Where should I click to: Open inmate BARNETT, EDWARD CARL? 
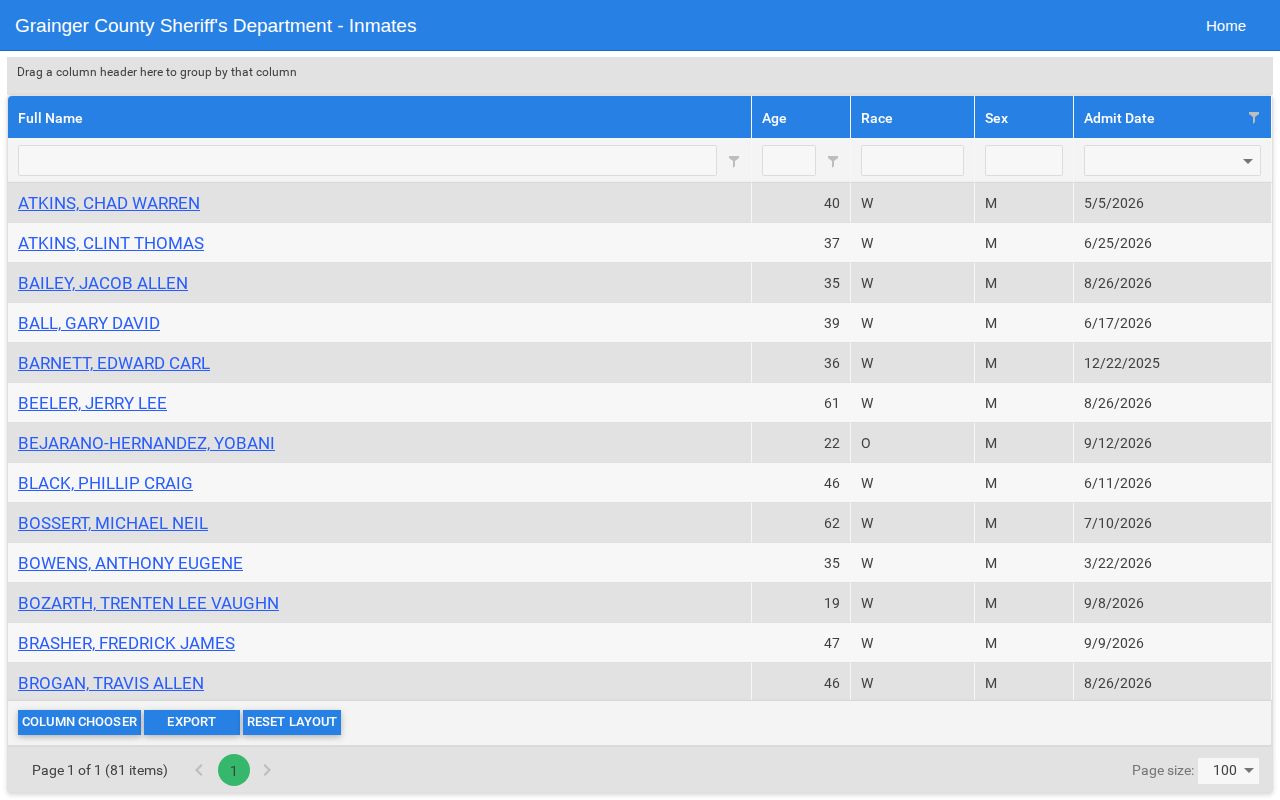(x=114, y=363)
